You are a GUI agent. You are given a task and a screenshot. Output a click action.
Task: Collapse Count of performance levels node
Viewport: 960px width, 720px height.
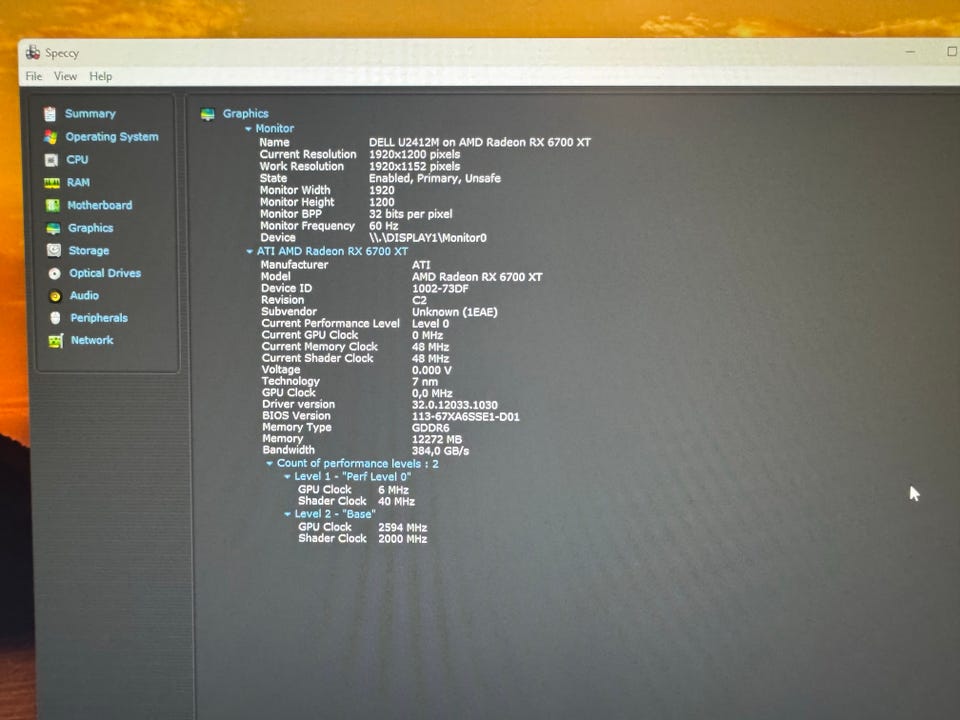point(269,464)
